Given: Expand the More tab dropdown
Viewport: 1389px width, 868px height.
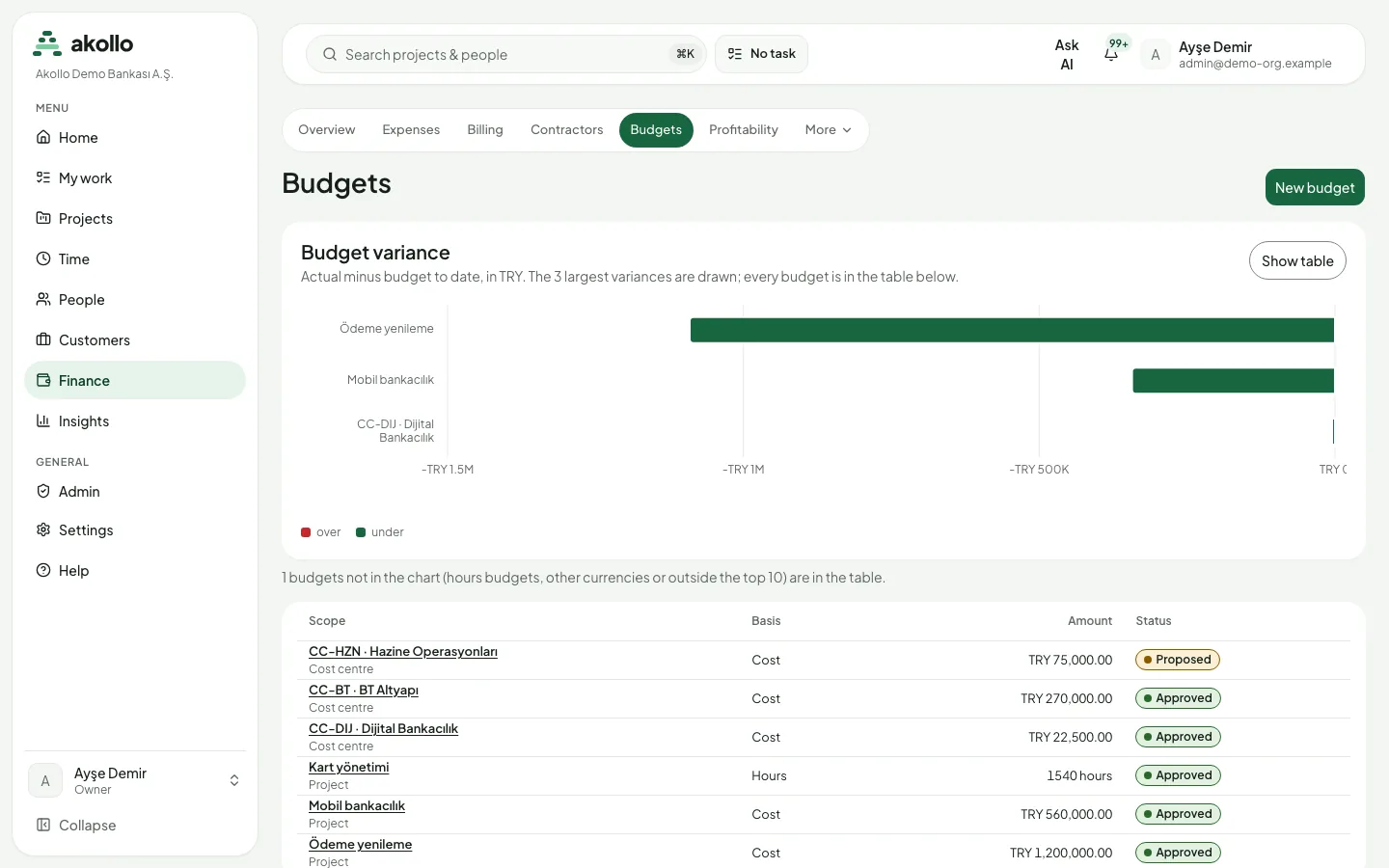Looking at the screenshot, I should click(x=829, y=130).
